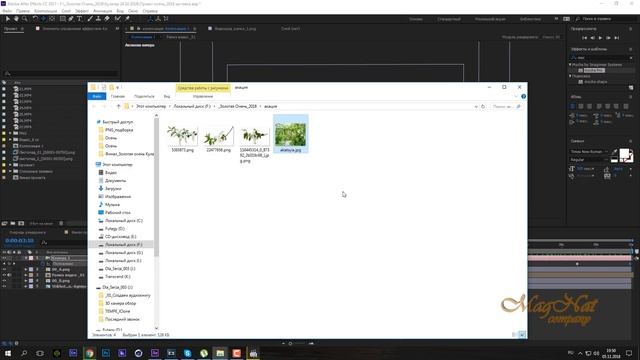
Task: Open the Композиция menu in After Effects
Action: 45,11
